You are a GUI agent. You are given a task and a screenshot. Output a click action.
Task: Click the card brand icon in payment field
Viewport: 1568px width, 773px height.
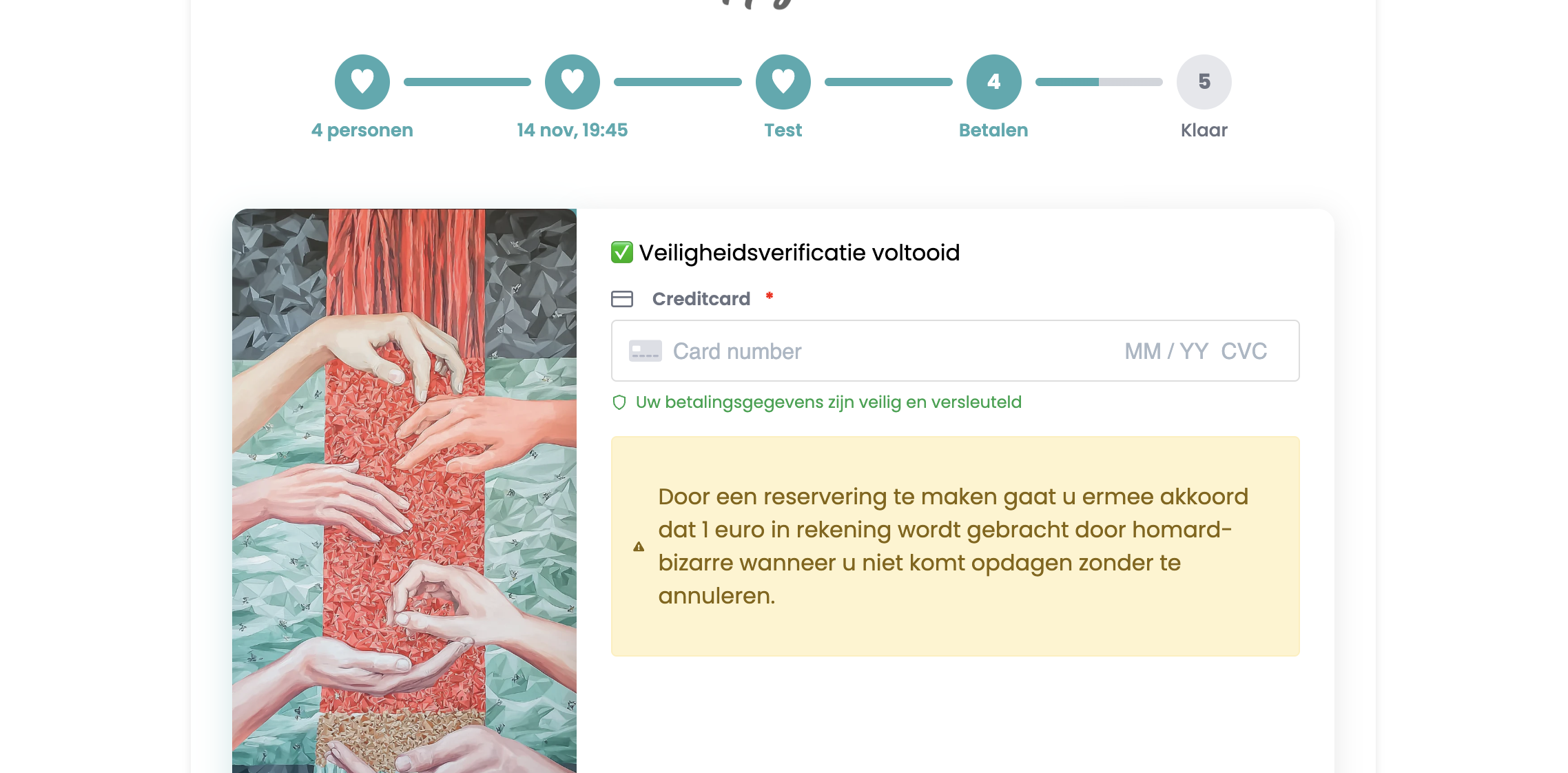tap(646, 351)
